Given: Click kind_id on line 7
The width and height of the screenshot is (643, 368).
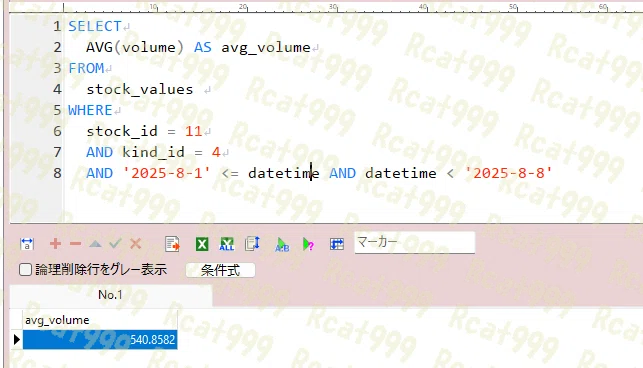Looking at the screenshot, I should click(153, 152).
